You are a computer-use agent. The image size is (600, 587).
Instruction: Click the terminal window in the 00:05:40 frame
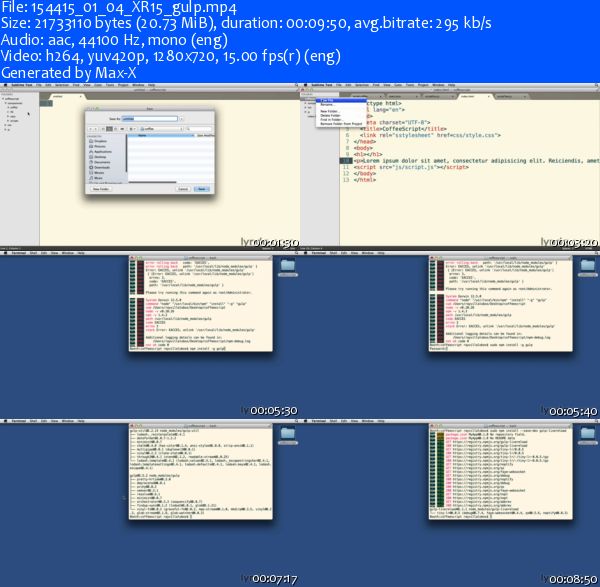pos(501,304)
